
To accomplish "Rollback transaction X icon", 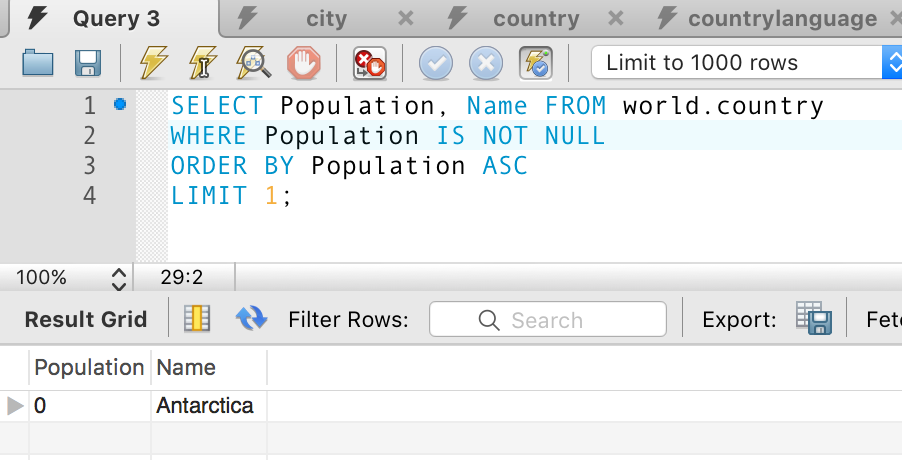I will (486, 63).
